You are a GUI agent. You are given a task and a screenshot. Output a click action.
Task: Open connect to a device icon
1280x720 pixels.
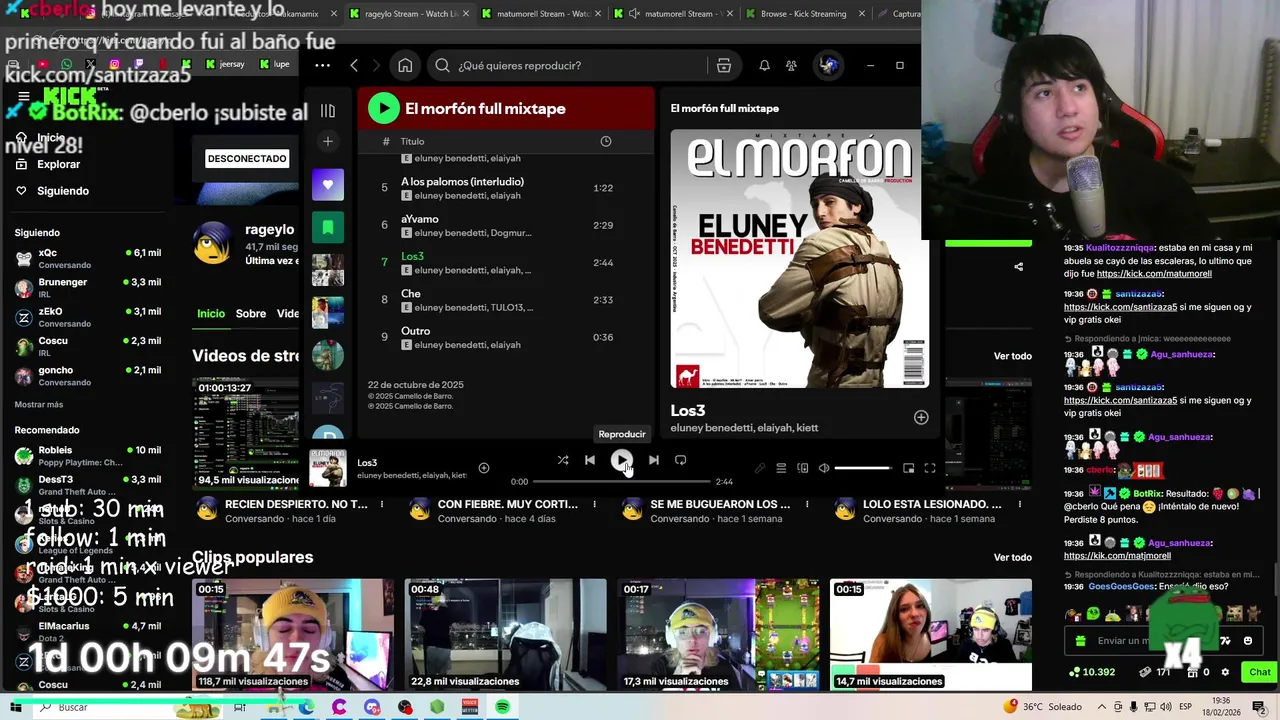pos(802,468)
